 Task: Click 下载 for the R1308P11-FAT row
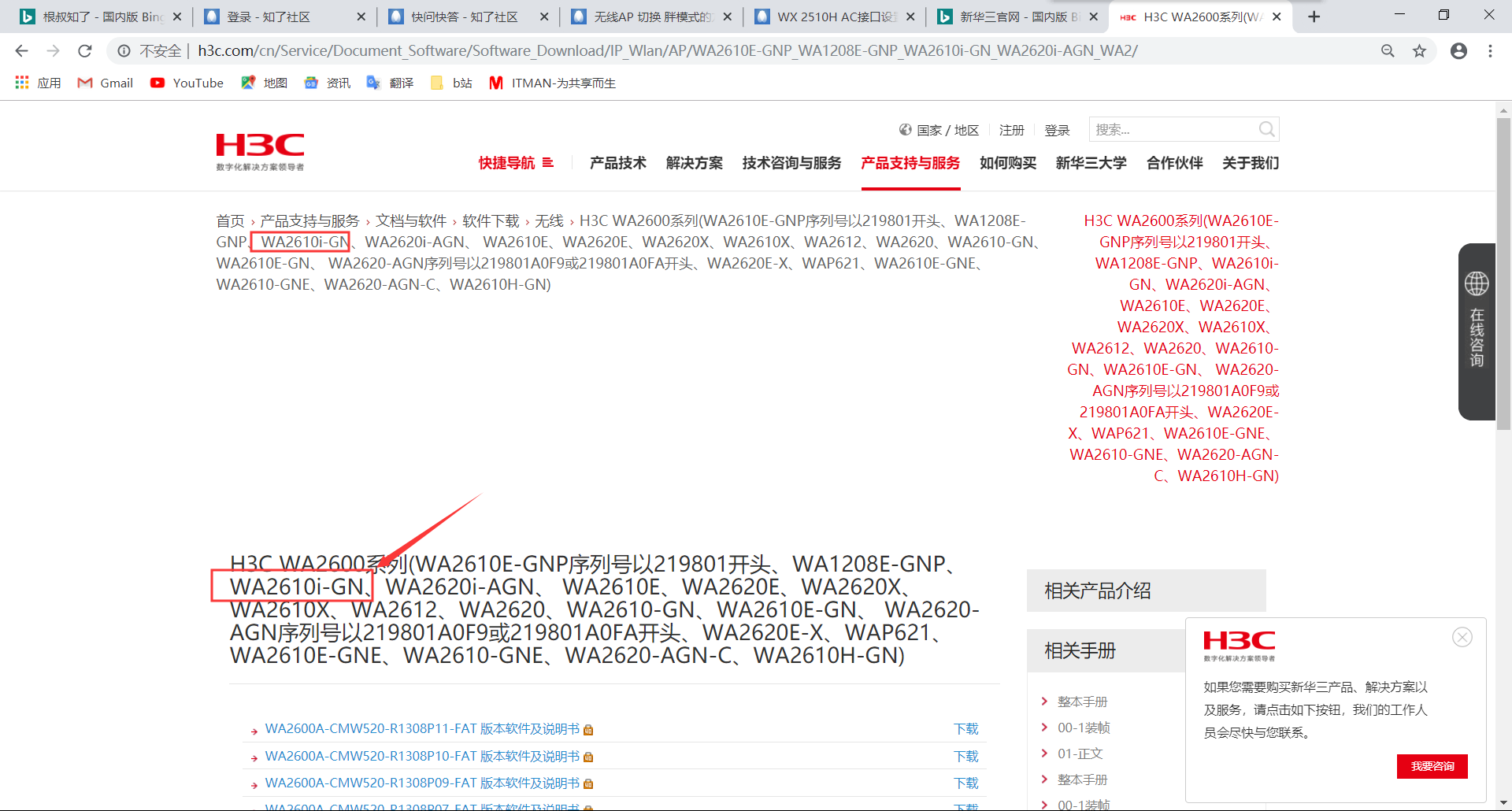[x=966, y=729]
